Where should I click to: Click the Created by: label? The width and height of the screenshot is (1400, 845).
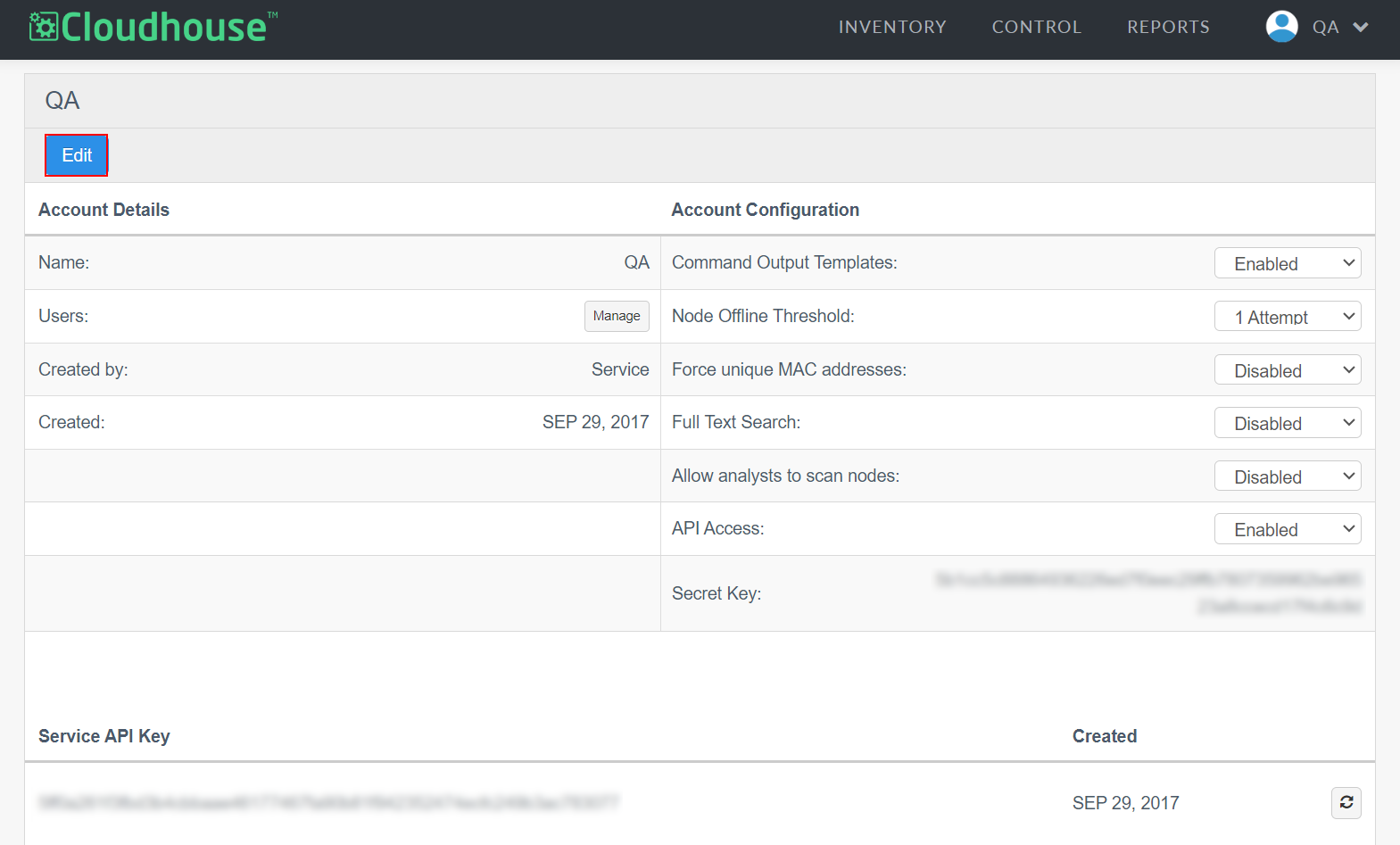tap(83, 369)
